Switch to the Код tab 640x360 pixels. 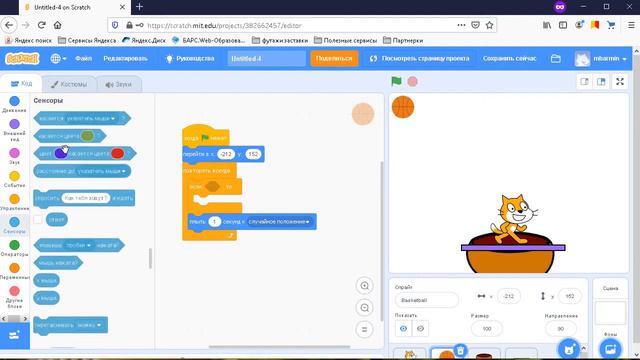click(21, 84)
